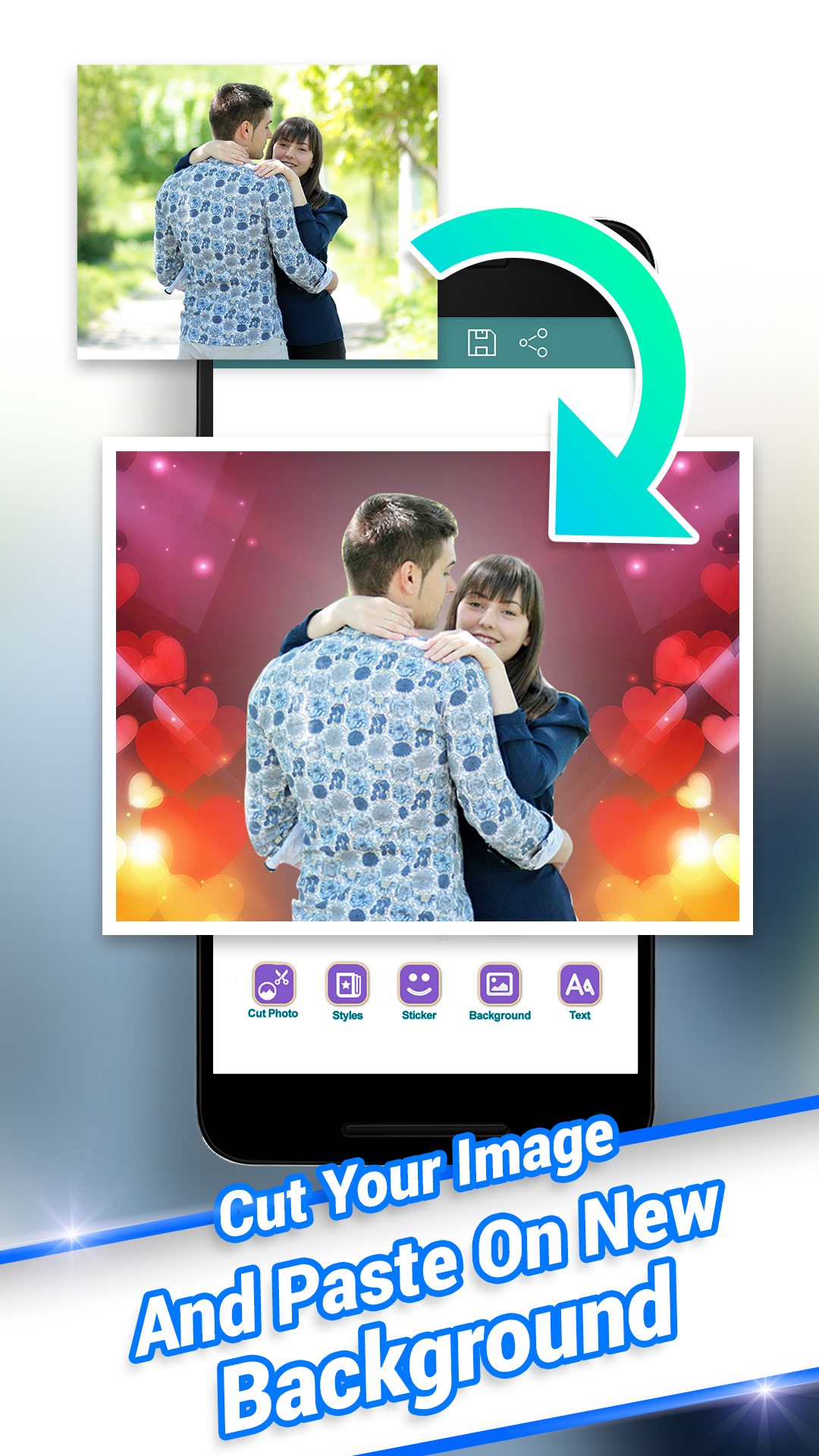Click the phone's bottom speaker slot
Image resolution: width=819 pixels, height=1456 pixels.
coord(425,1129)
